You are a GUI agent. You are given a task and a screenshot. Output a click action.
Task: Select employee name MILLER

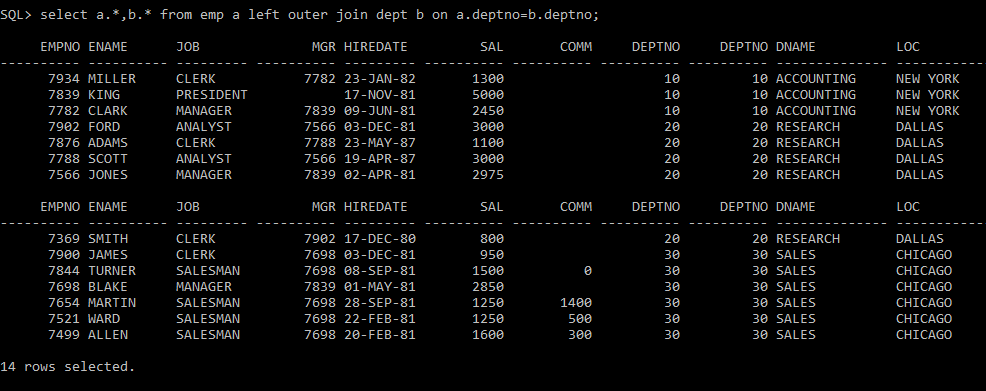click(x=112, y=79)
